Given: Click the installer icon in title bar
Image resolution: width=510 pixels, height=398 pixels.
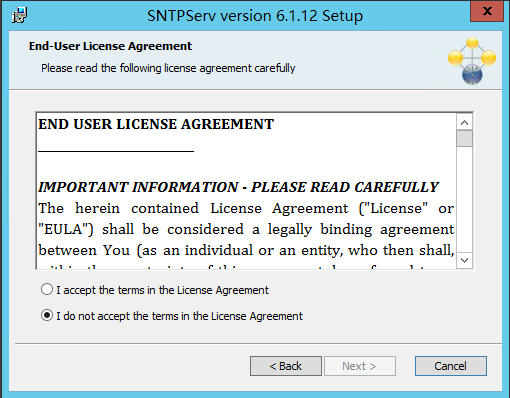Looking at the screenshot, I should point(19,15).
